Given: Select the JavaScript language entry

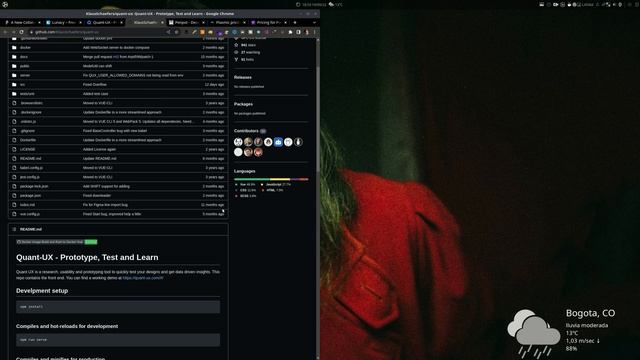Looking at the screenshot, I should [x=276, y=184].
